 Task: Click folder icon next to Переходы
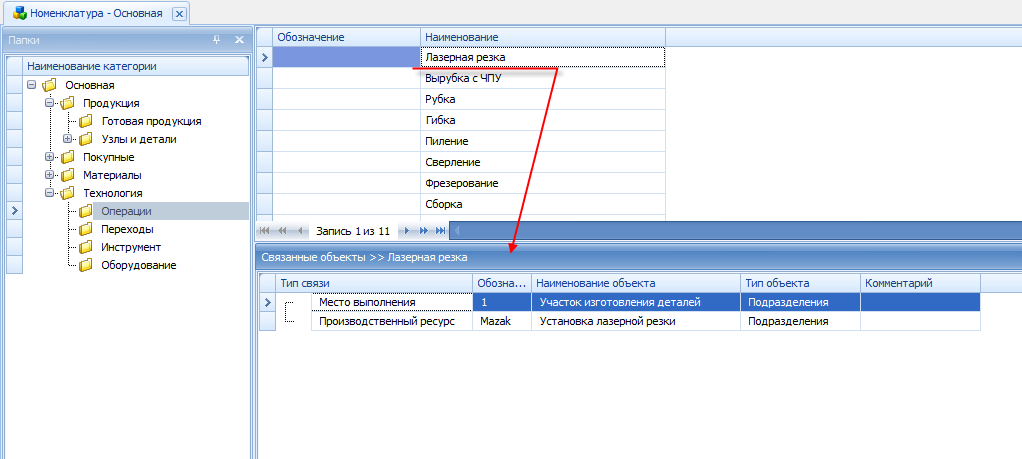(x=85, y=230)
